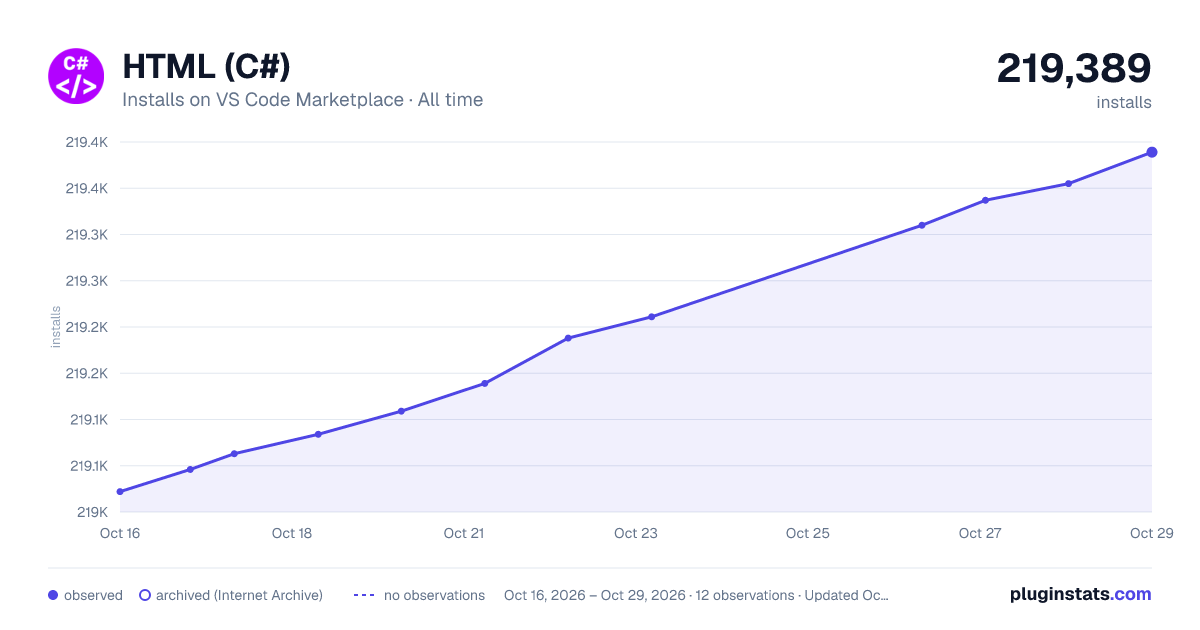Click the 'Oct 23' x-axis label
Viewport: 1200px width, 630px height.
click(x=636, y=533)
